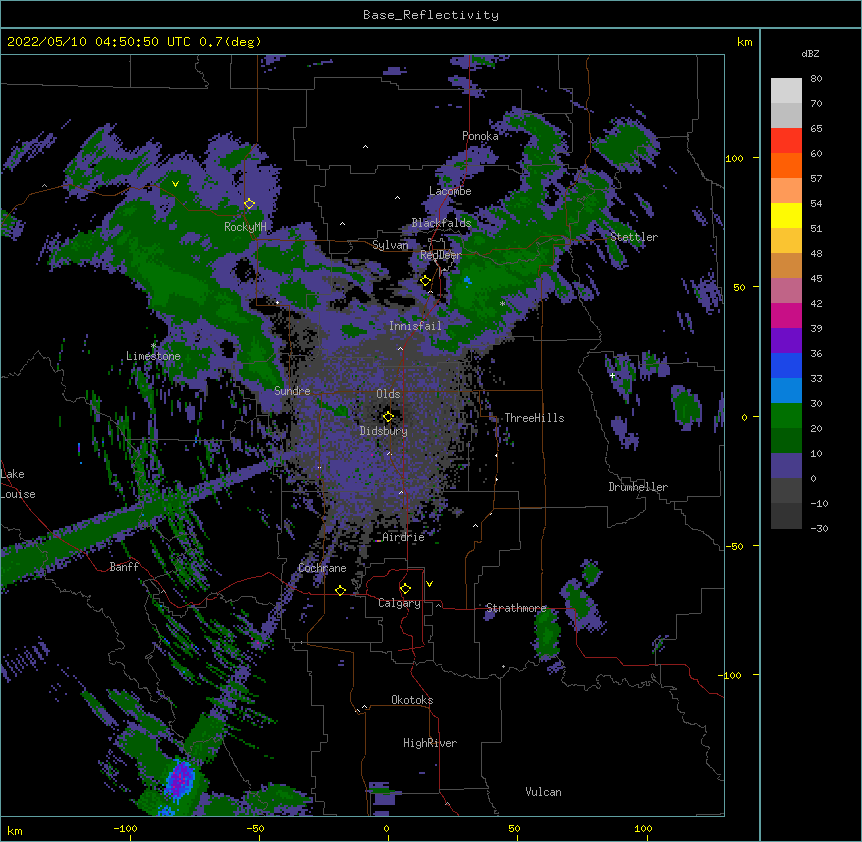This screenshot has height=842, width=862.
Task: Click the Airdrie city label
Action: point(404,537)
